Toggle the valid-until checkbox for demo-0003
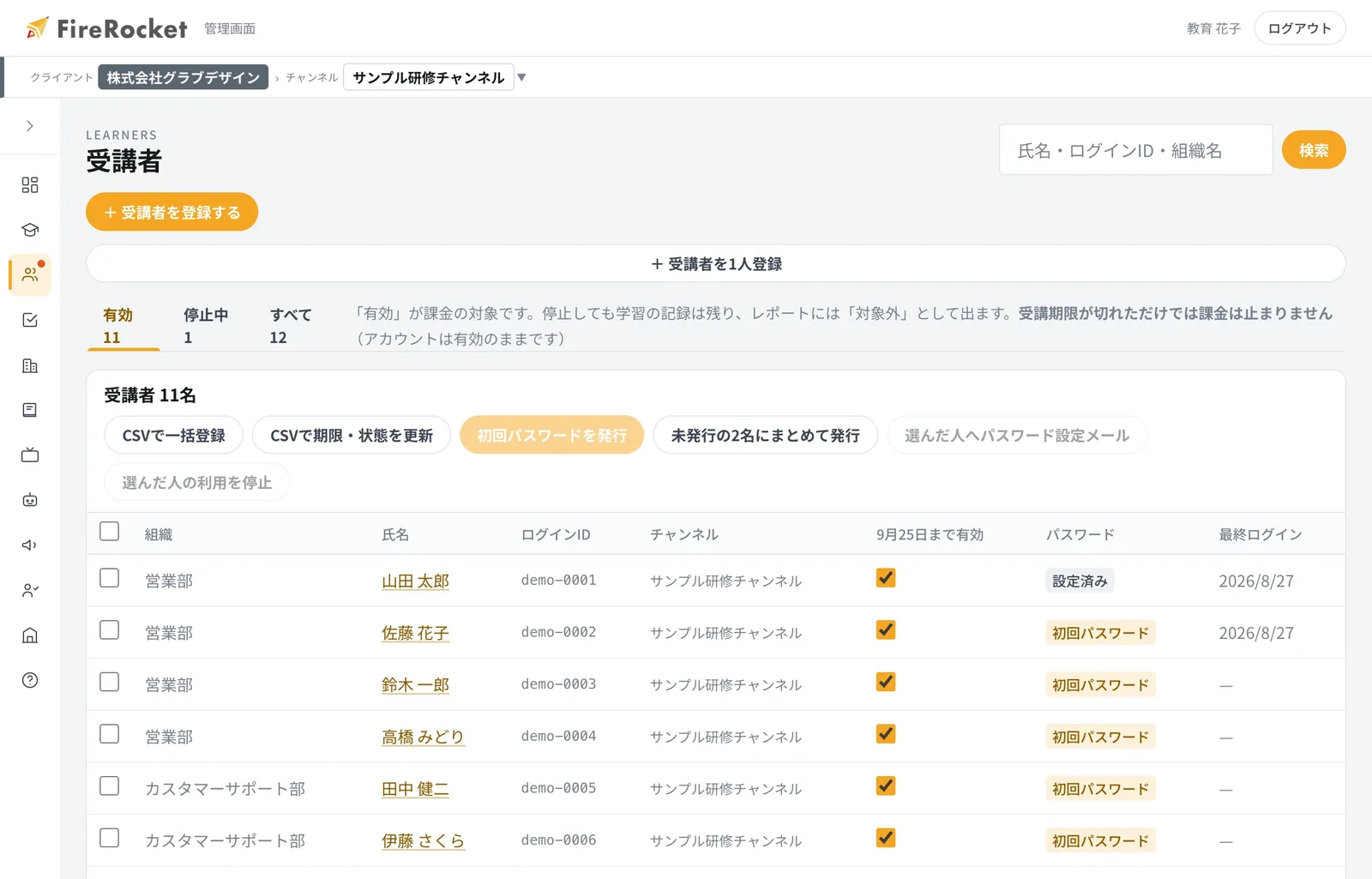1372x879 pixels. 886,682
